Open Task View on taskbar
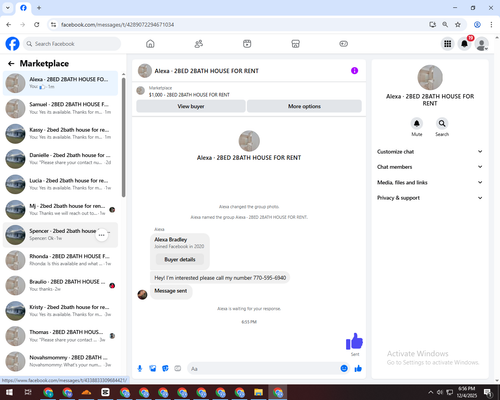The height and width of the screenshot is (400, 500). [28, 392]
